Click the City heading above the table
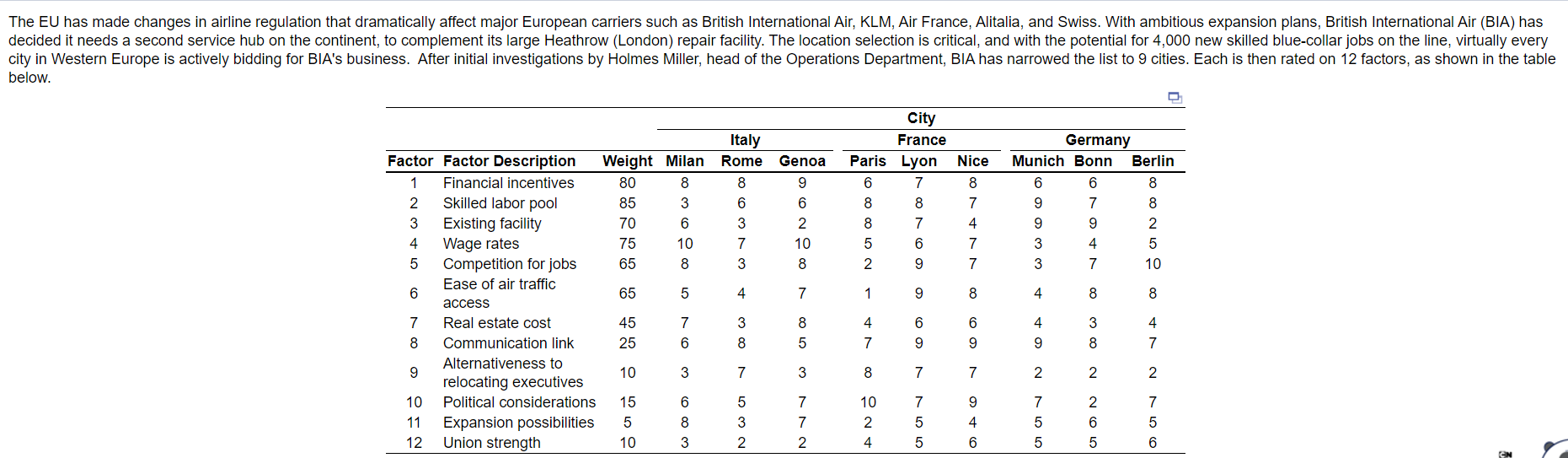Image resolution: width=1568 pixels, height=458 pixels. (x=921, y=118)
